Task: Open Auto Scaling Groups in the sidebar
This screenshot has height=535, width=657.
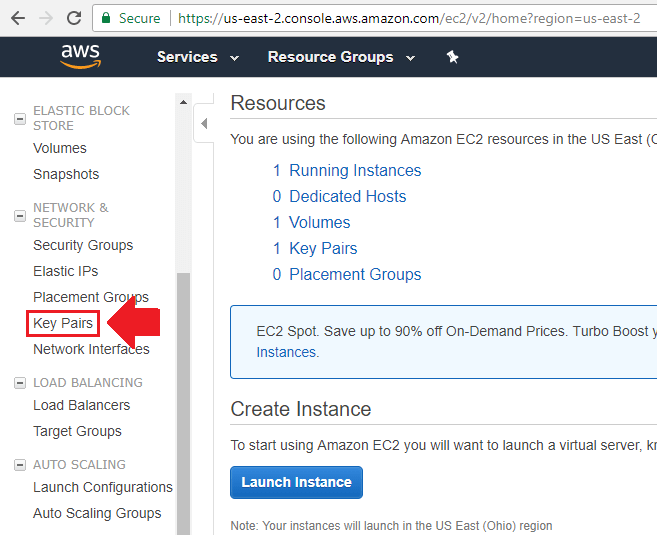Action: 97,514
